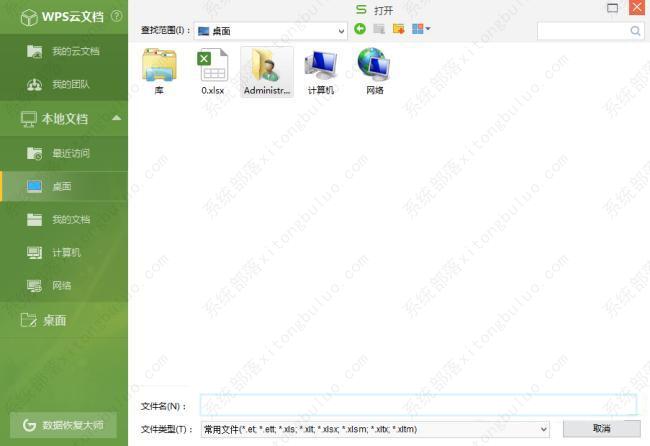Click the up one level icon
The height and width of the screenshot is (446, 650).
coord(379,29)
